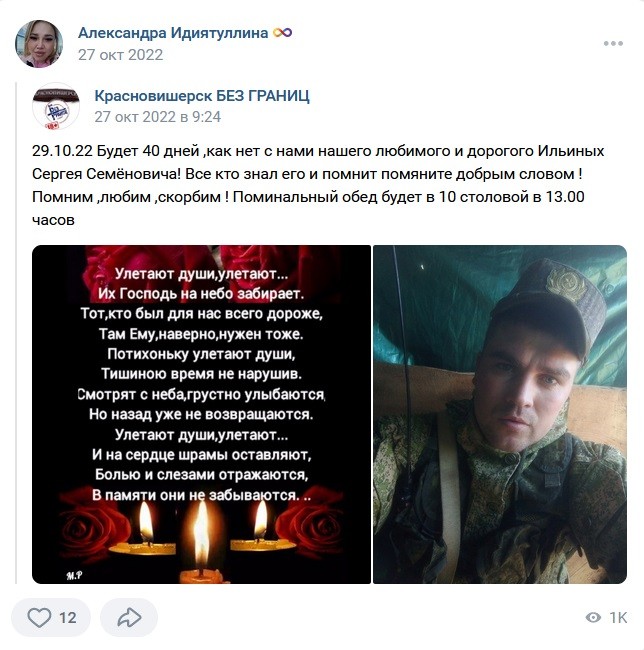The image size is (644, 650).
Task: Click the burning center candle in image
Action: [x=202, y=541]
